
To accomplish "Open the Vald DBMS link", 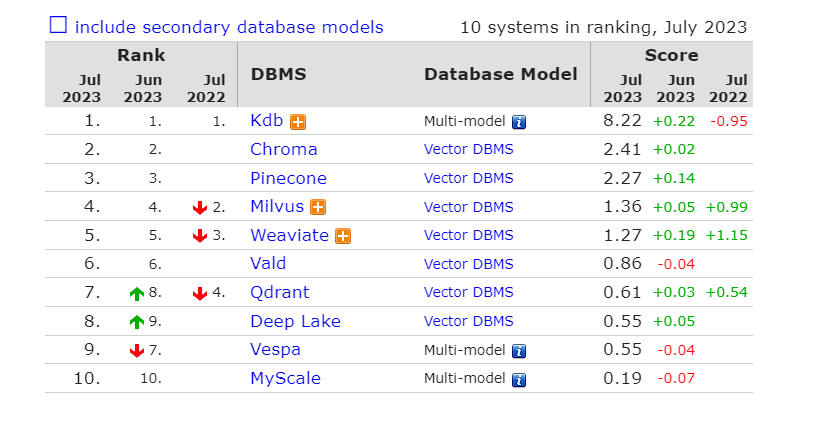I will [268, 264].
